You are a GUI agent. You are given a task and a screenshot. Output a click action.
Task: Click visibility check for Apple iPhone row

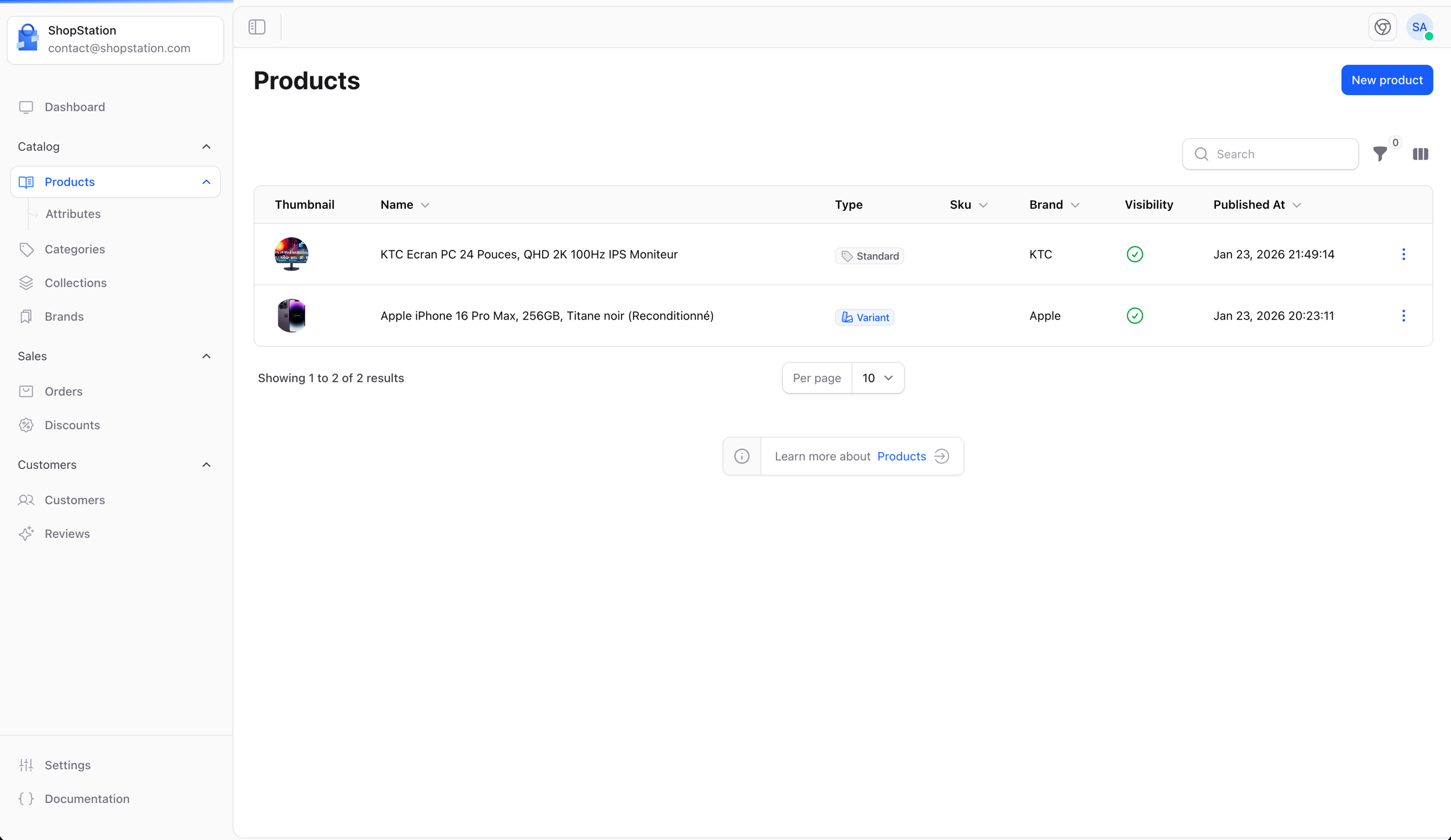(x=1135, y=316)
